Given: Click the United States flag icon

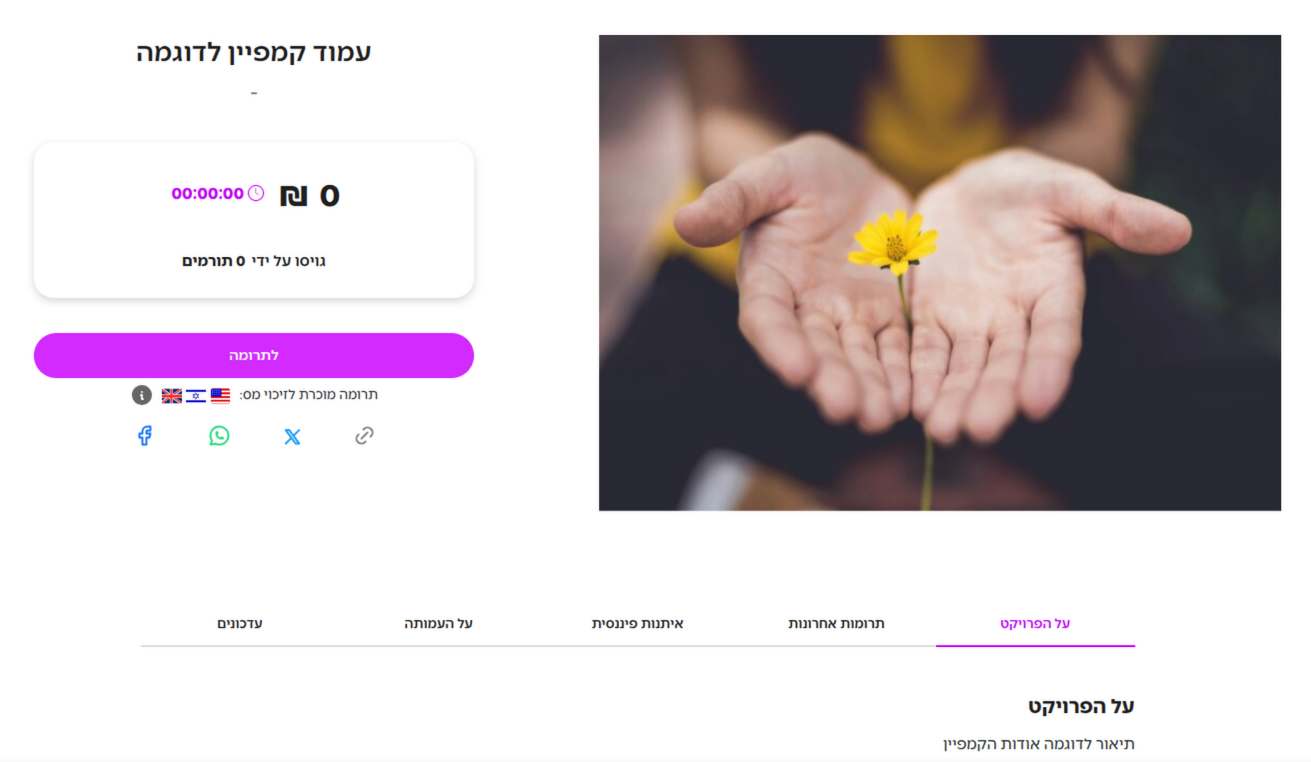Looking at the screenshot, I should tap(220, 395).
